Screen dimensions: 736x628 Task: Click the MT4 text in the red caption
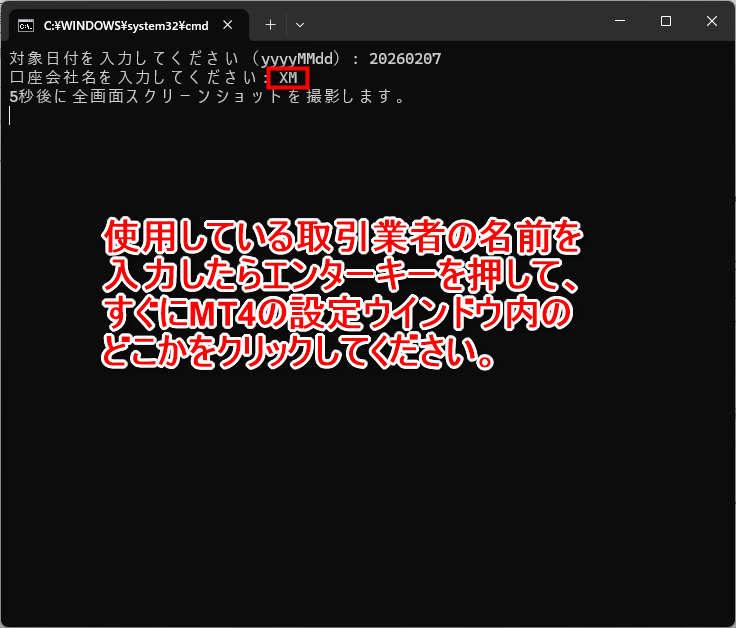(x=223, y=317)
